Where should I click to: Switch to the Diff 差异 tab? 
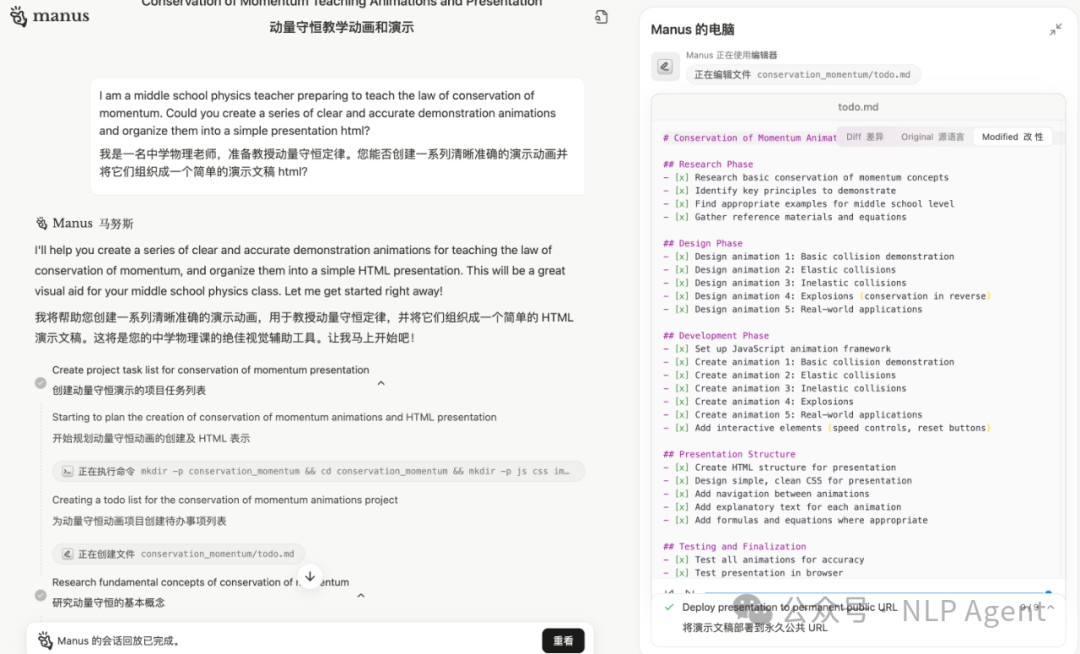[864, 136]
